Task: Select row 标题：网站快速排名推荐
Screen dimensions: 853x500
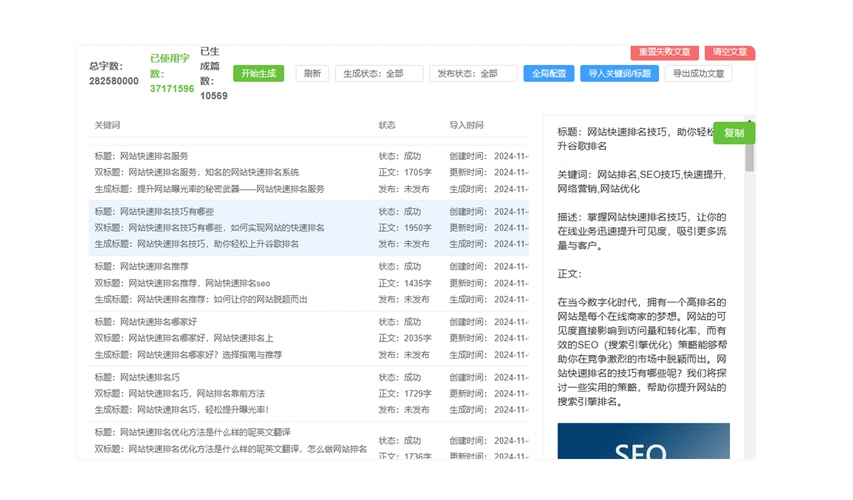Action: point(308,283)
